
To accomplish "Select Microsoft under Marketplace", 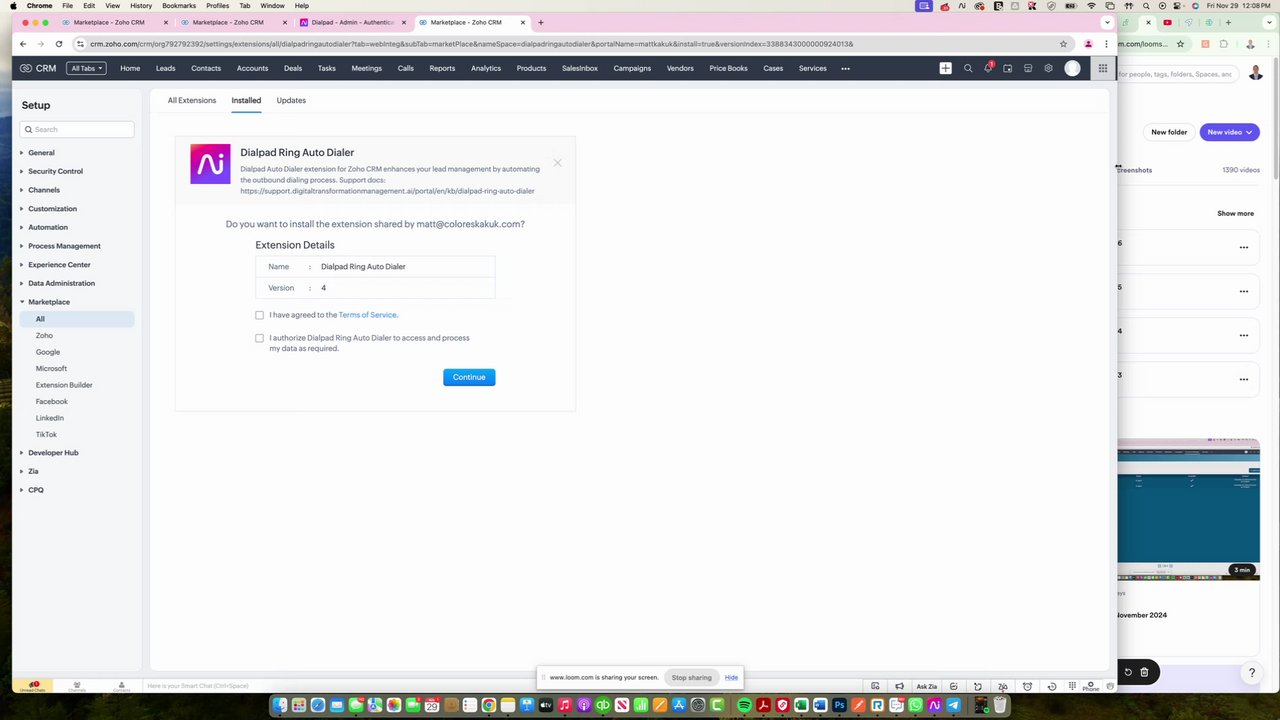I will pyautogui.click(x=51, y=369).
